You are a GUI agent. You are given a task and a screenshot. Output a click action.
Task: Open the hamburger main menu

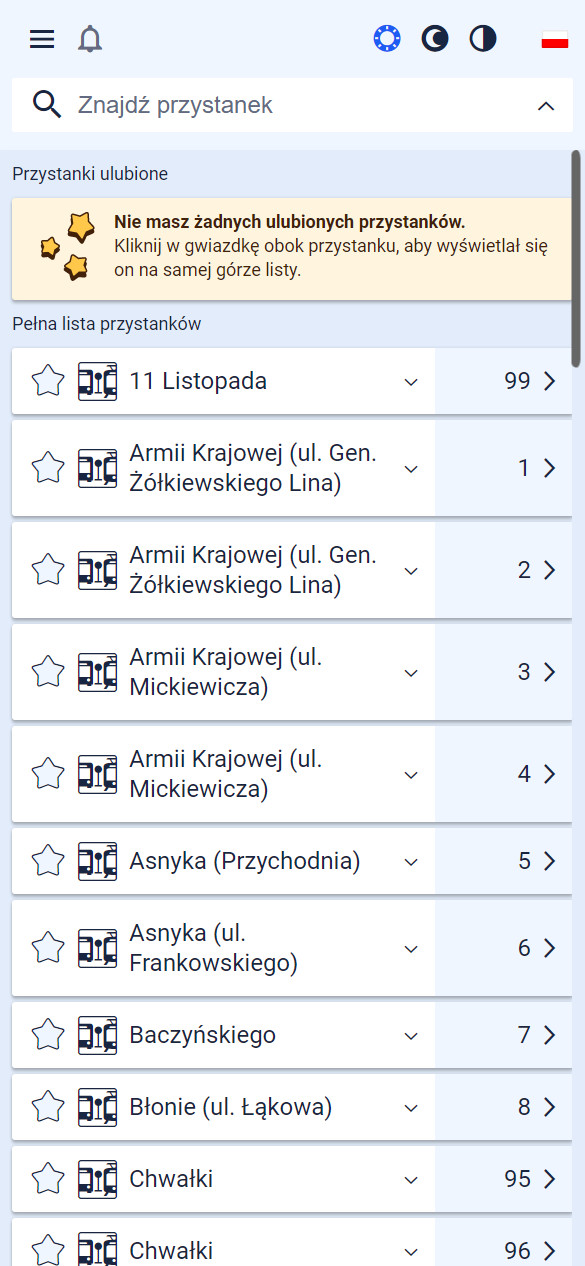click(x=41, y=39)
